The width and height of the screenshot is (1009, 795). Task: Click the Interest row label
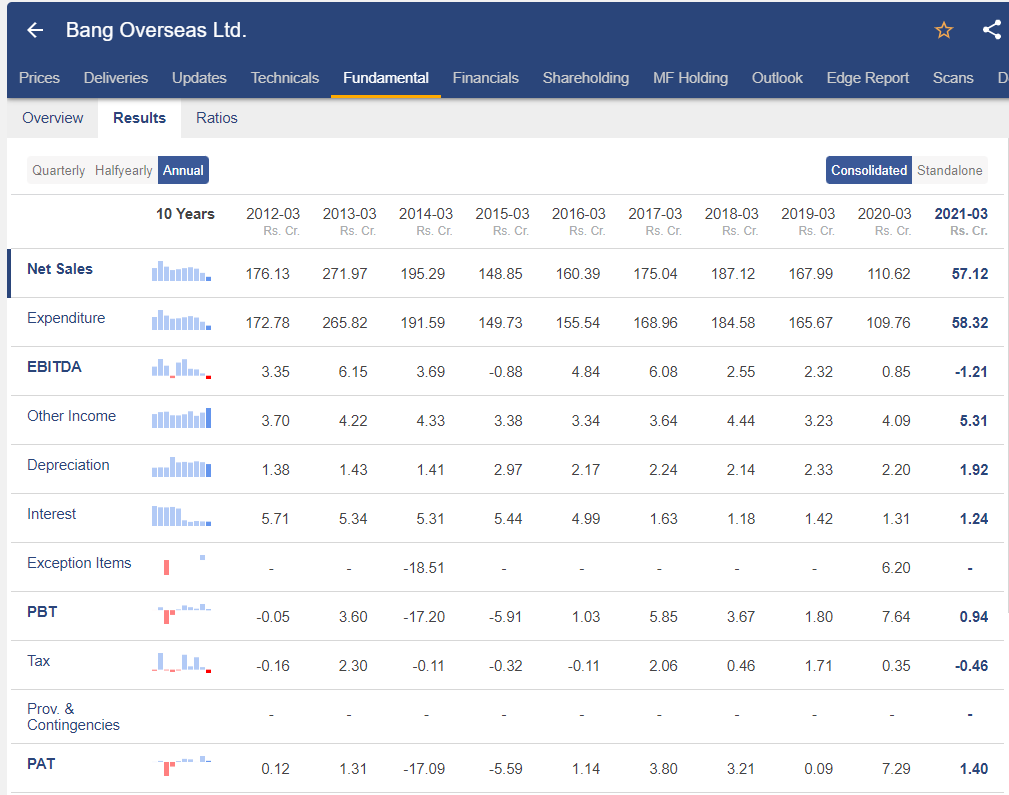pyautogui.click(x=51, y=513)
